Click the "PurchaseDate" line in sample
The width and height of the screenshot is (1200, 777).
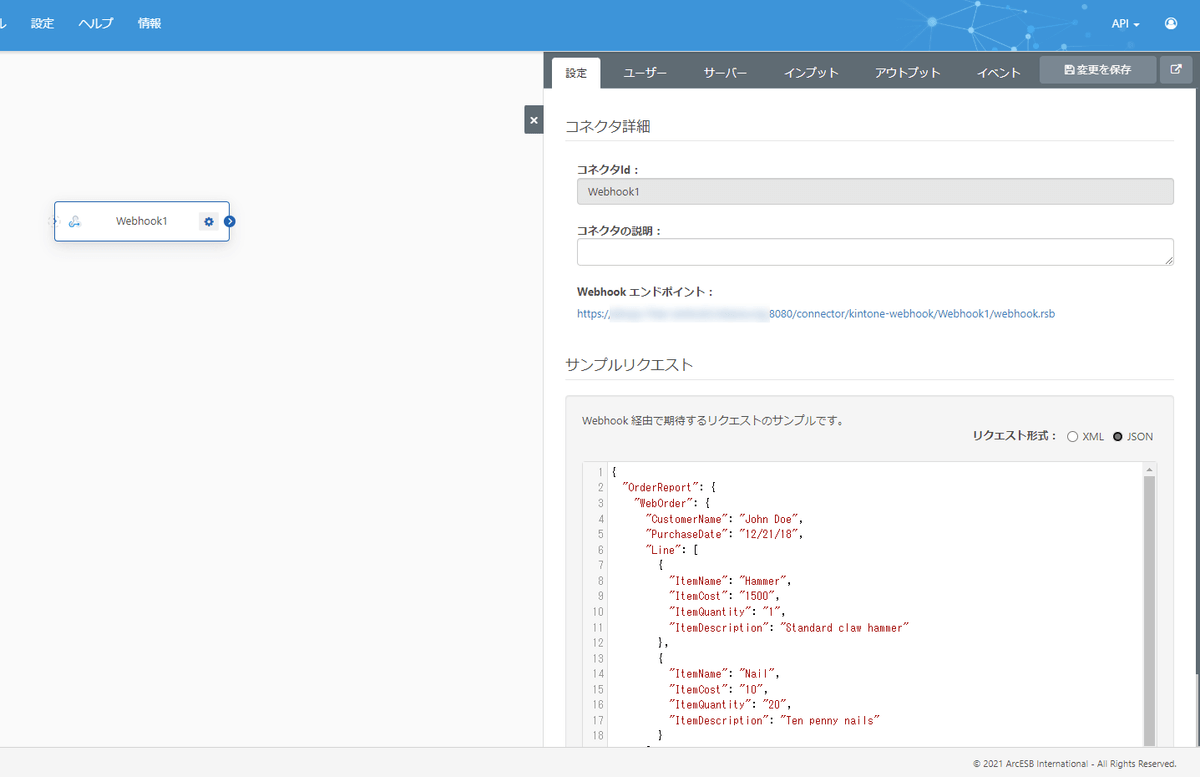(724, 534)
